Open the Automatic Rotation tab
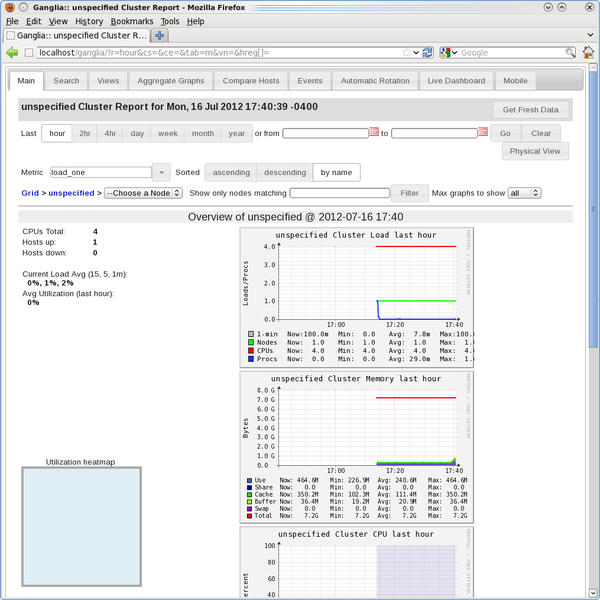The width and height of the screenshot is (600, 600). (x=375, y=81)
